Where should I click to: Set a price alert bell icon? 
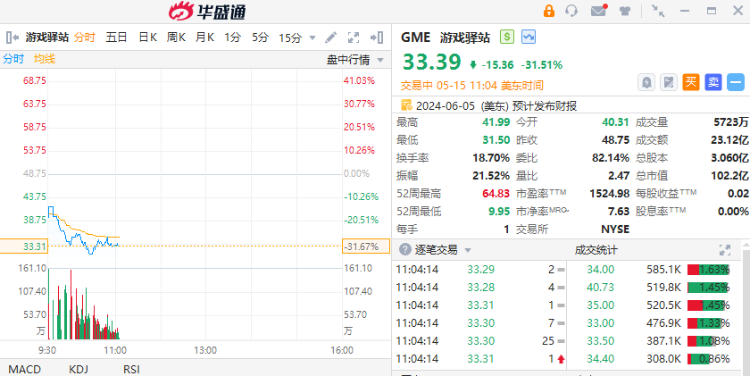tap(647, 82)
